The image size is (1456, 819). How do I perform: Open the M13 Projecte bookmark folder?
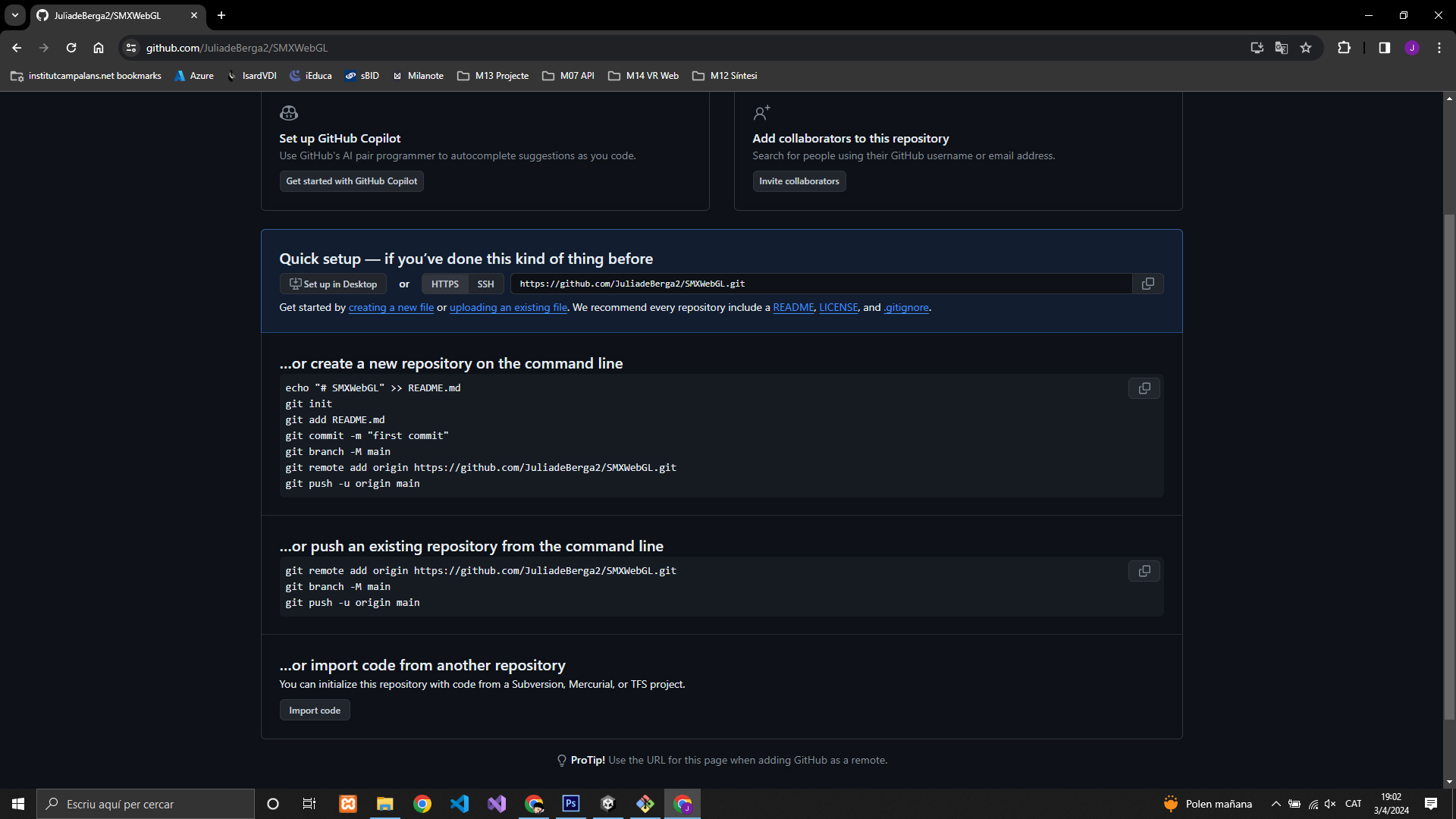(x=494, y=76)
